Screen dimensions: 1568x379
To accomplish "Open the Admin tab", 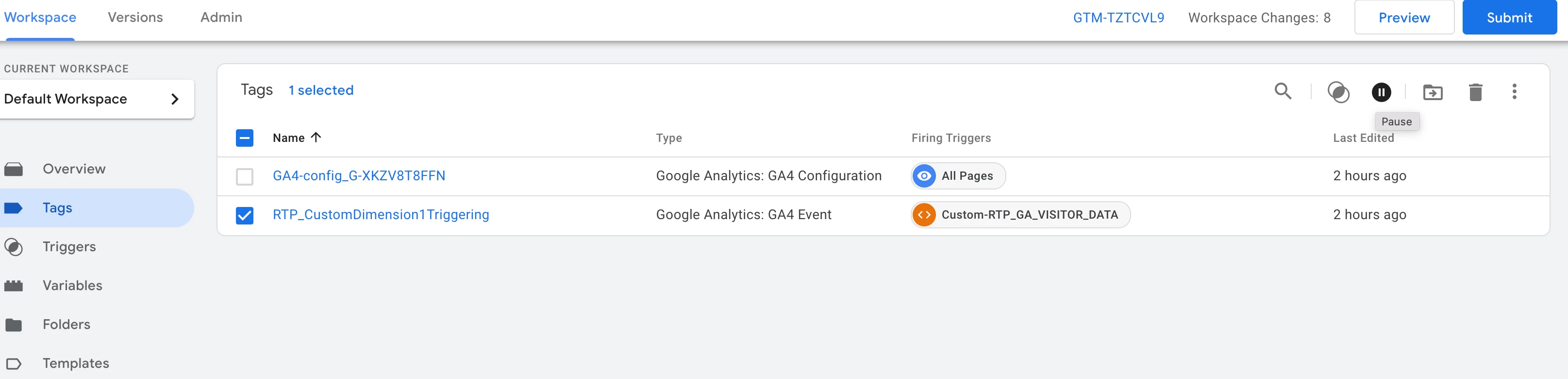I will tap(221, 17).
